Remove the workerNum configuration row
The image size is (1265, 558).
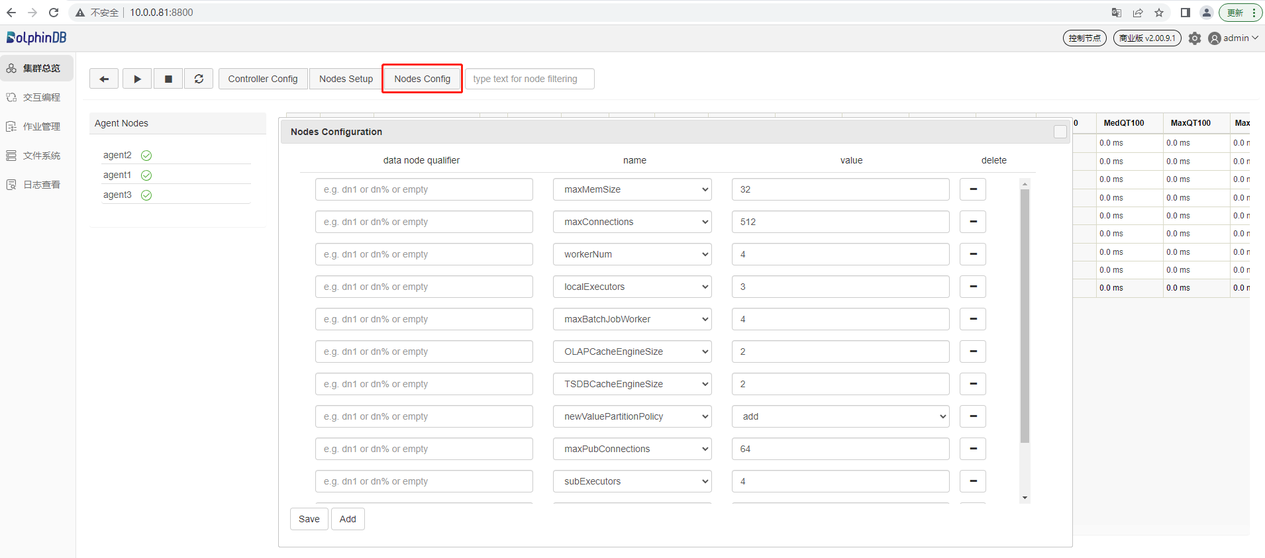972,254
